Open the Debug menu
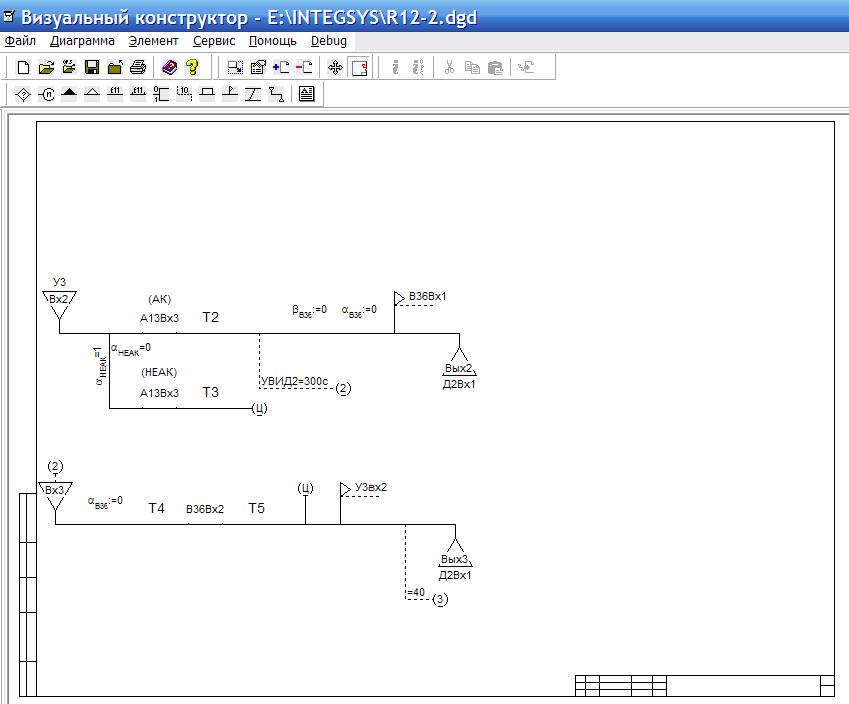The width and height of the screenshot is (849, 704). (329, 41)
